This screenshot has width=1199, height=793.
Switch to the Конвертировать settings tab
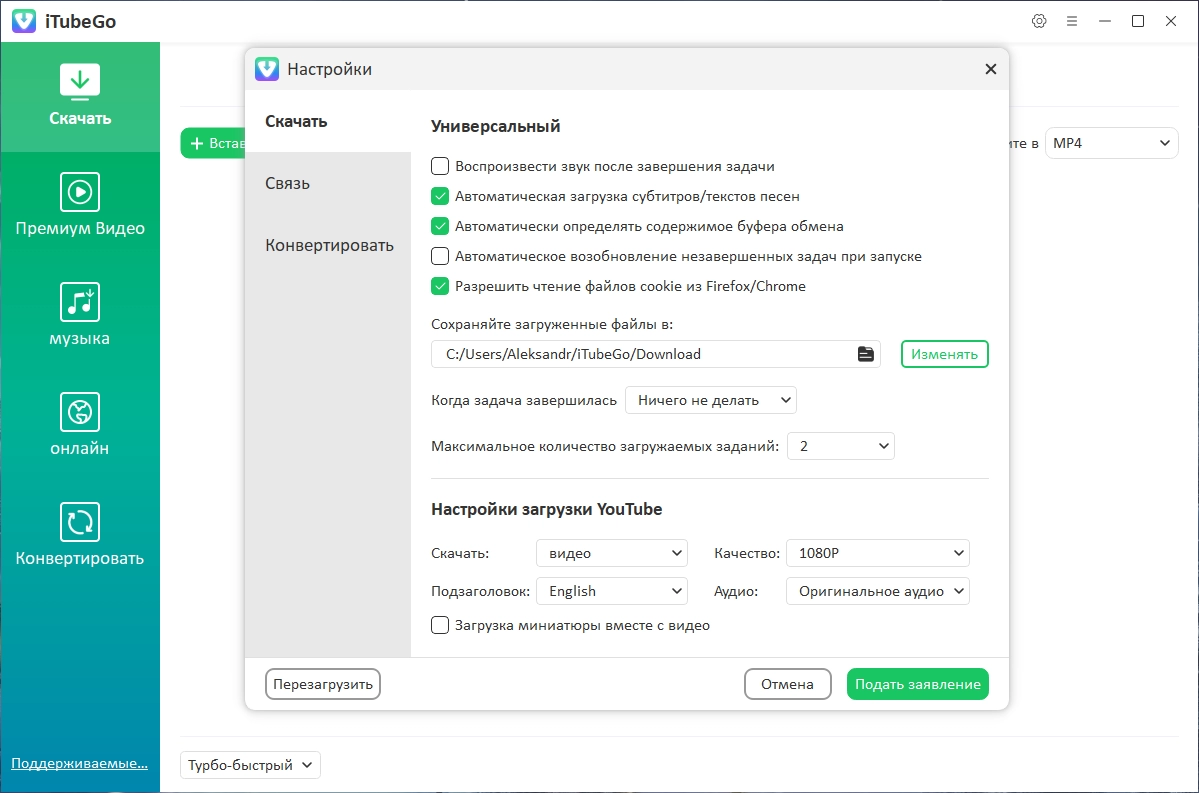click(x=328, y=245)
